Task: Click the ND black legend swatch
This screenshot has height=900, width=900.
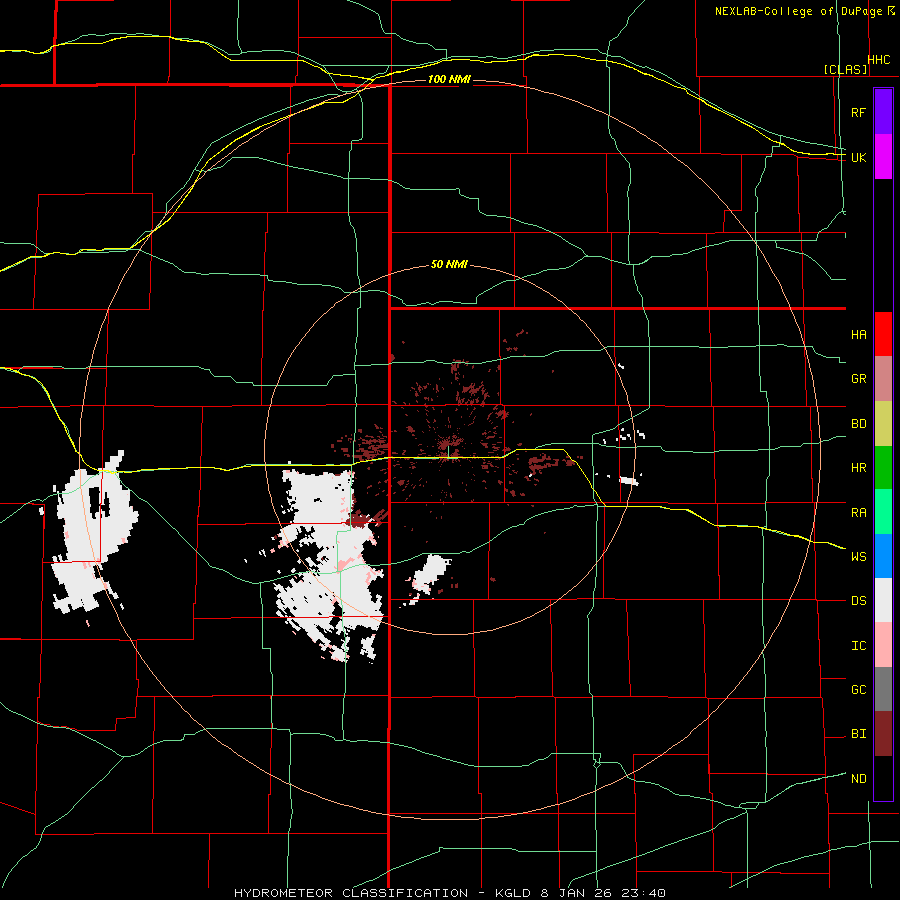Action: (x=883, y=778)
